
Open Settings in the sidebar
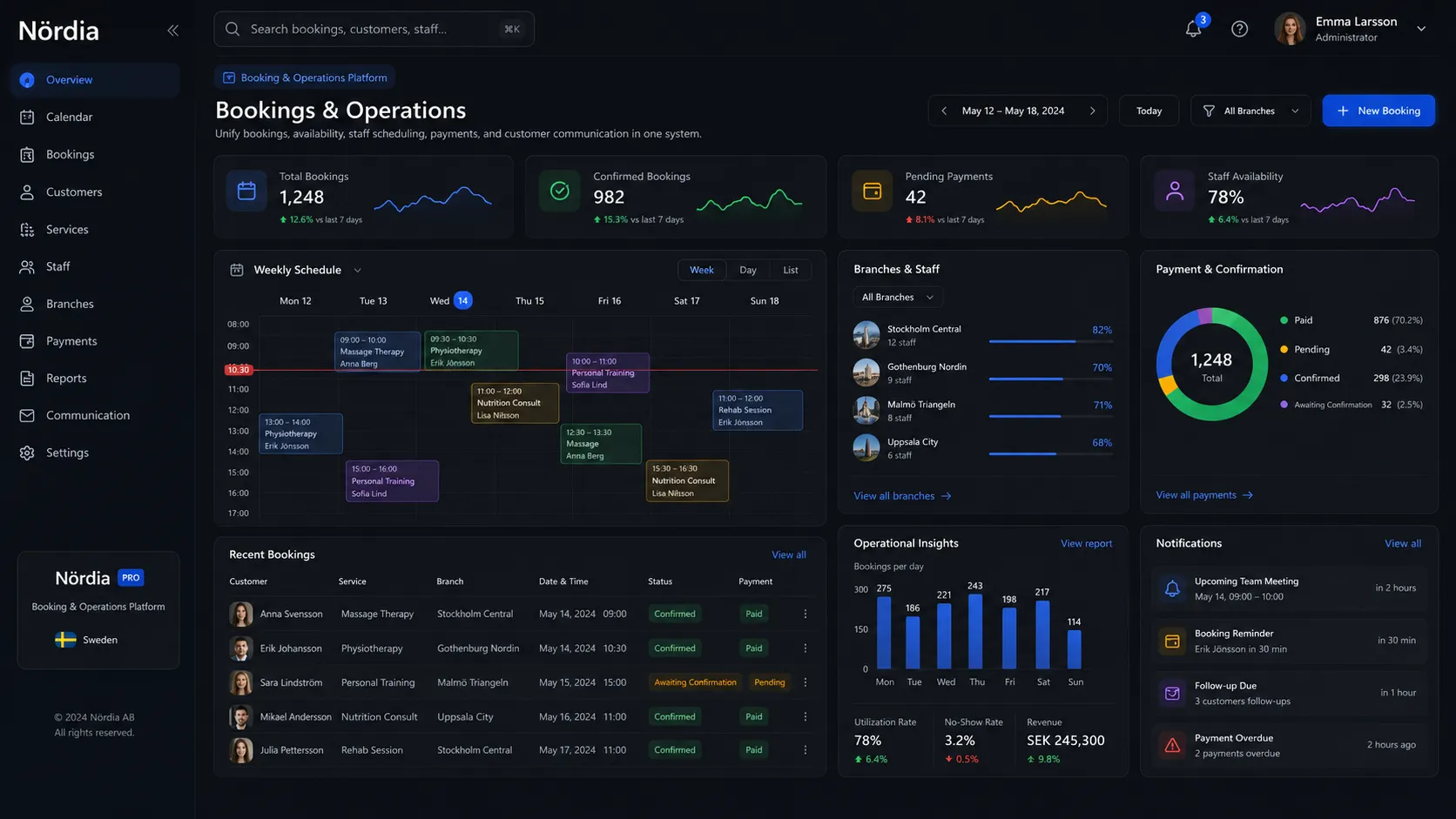point(95,453)
